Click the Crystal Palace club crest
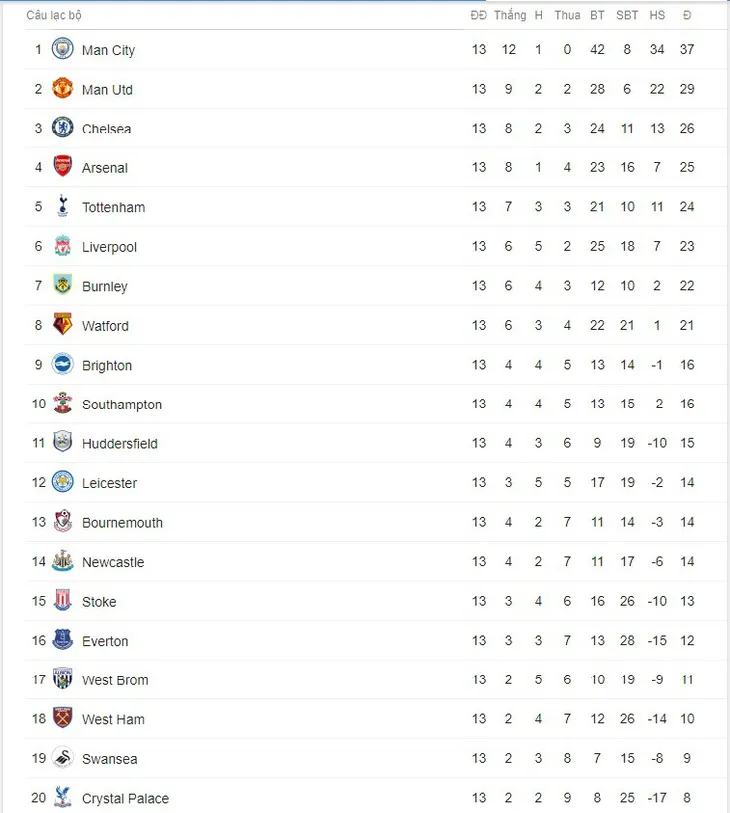The width and height of the screenshot is (730, 813). pyautogui.click(x=63, y=797)
